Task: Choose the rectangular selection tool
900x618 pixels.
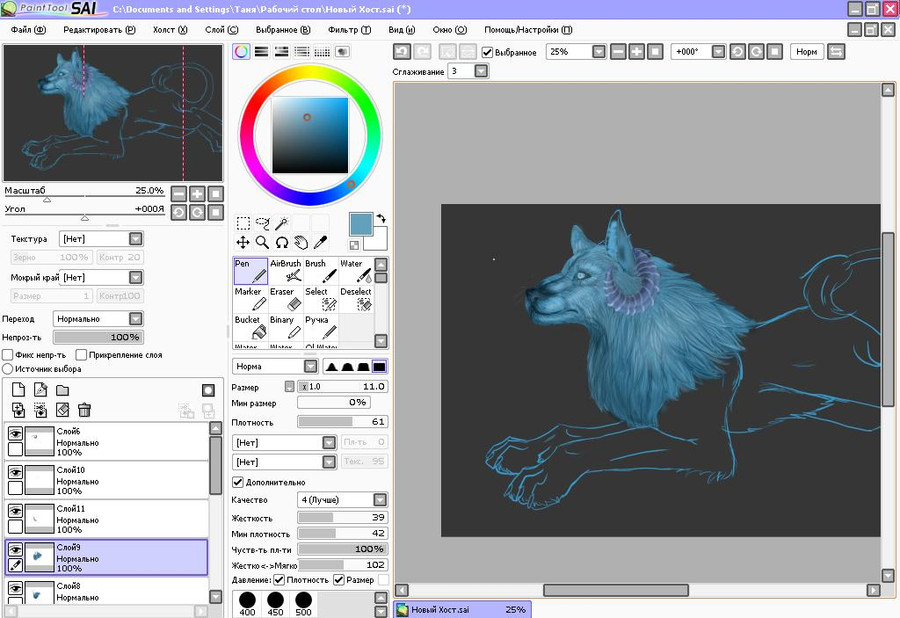Action: click(x=243, y=223)
